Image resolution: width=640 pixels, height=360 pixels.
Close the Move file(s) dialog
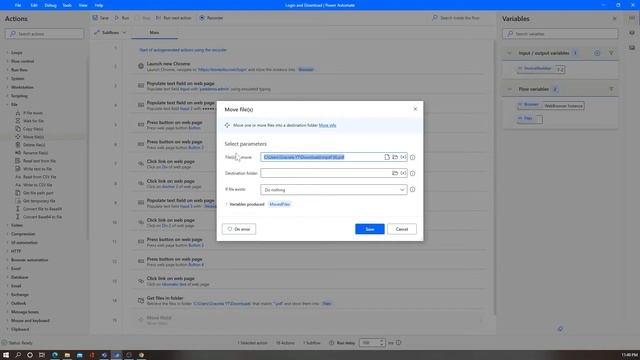[x=415, y=109]
